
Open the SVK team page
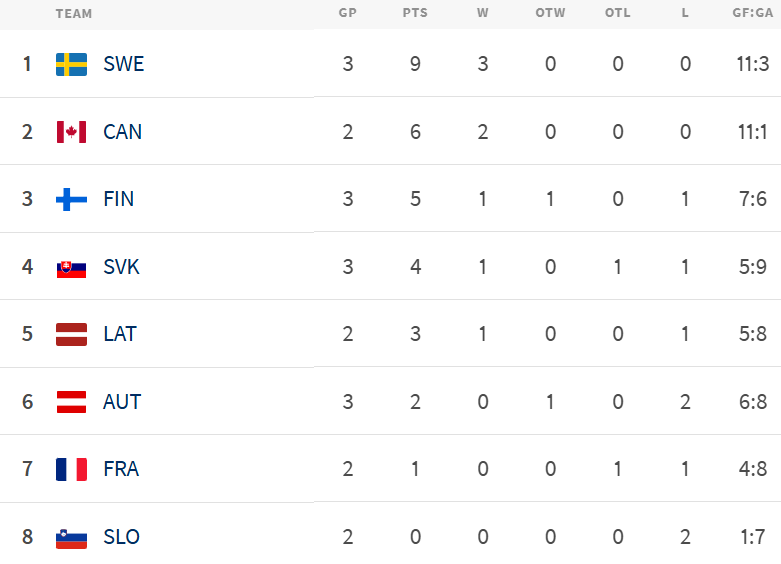[122, 267]
